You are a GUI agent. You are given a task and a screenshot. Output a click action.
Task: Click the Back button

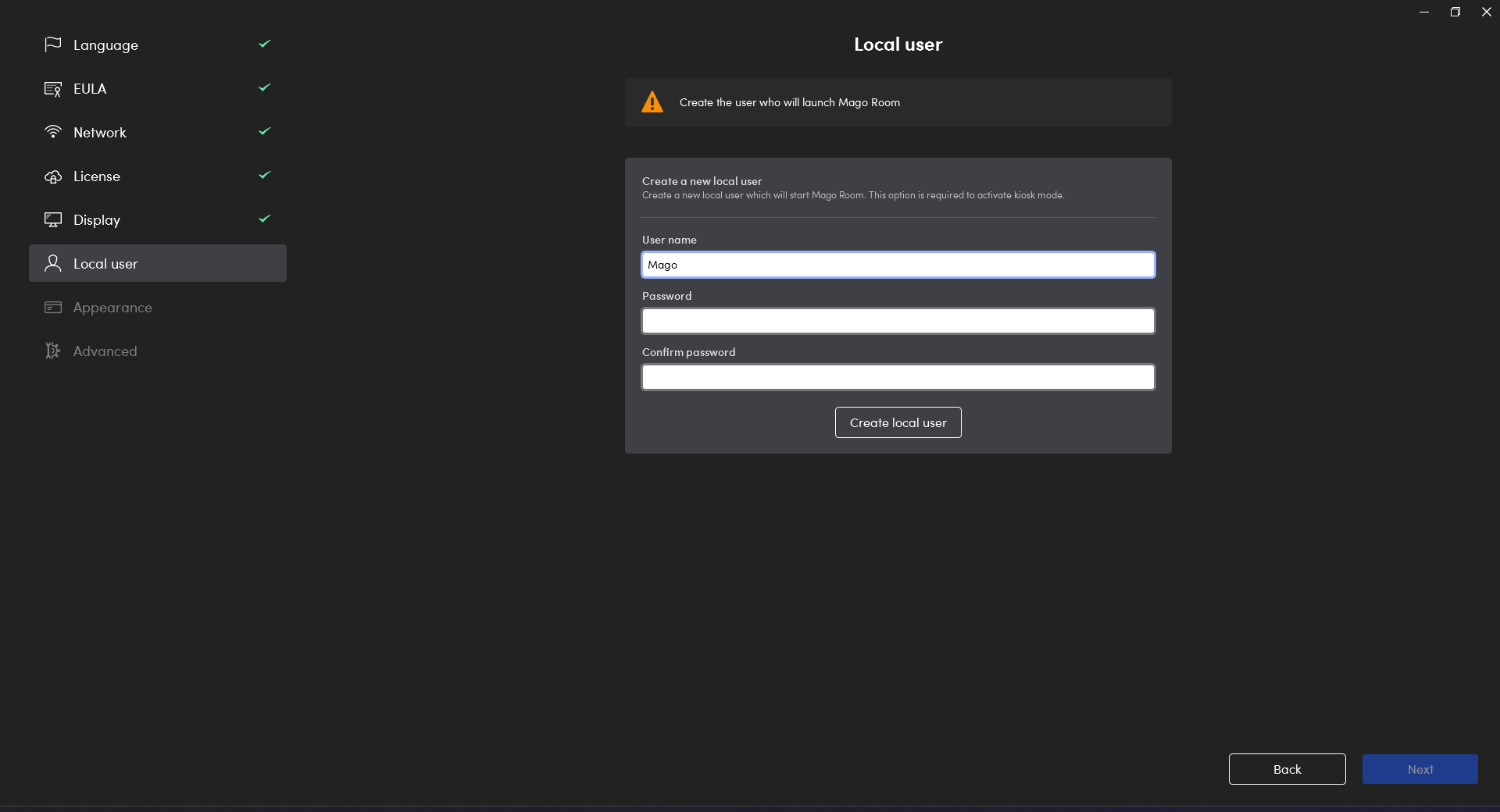1287,769
